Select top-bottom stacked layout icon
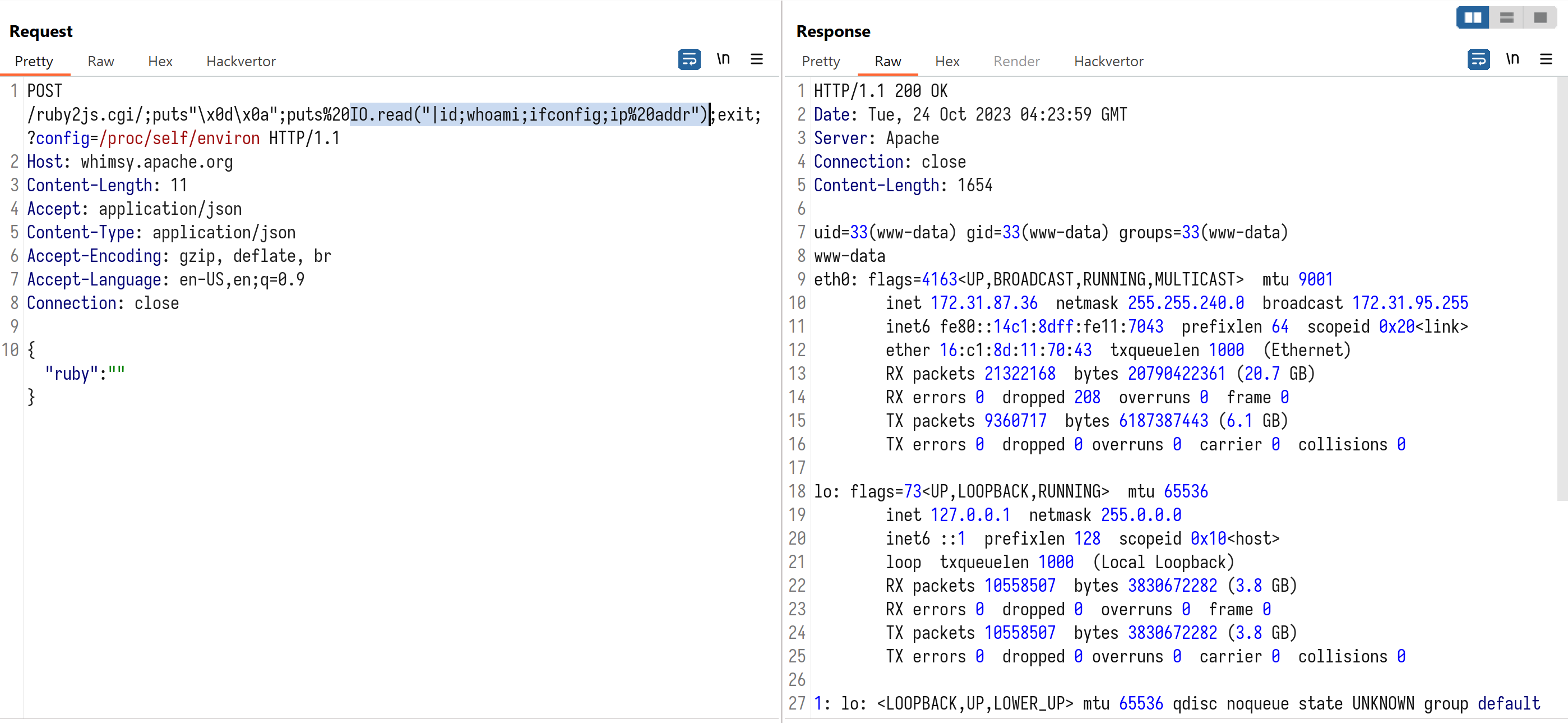 (x=1506, y=17)
